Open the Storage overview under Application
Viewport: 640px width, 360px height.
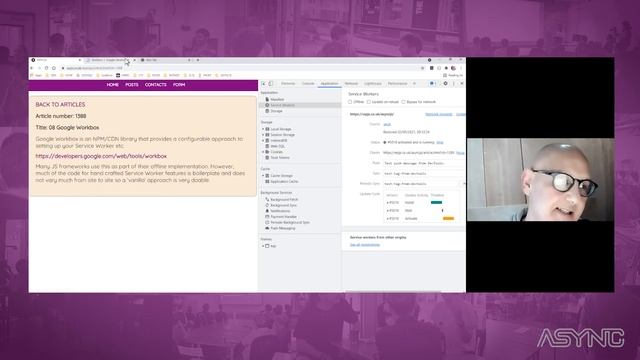[x=276, y=111]
